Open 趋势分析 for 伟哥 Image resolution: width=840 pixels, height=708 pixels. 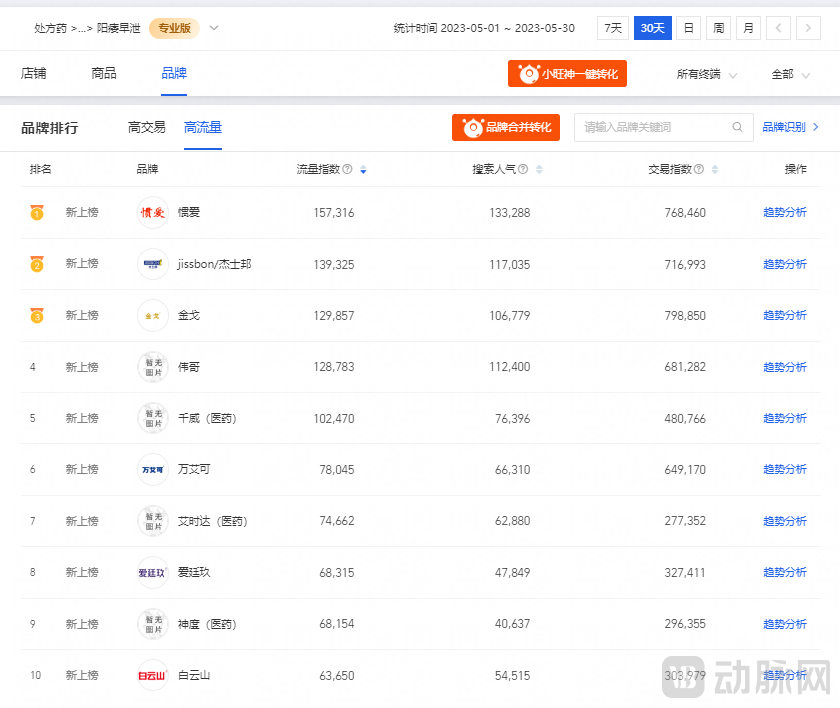tap(785, 367)
